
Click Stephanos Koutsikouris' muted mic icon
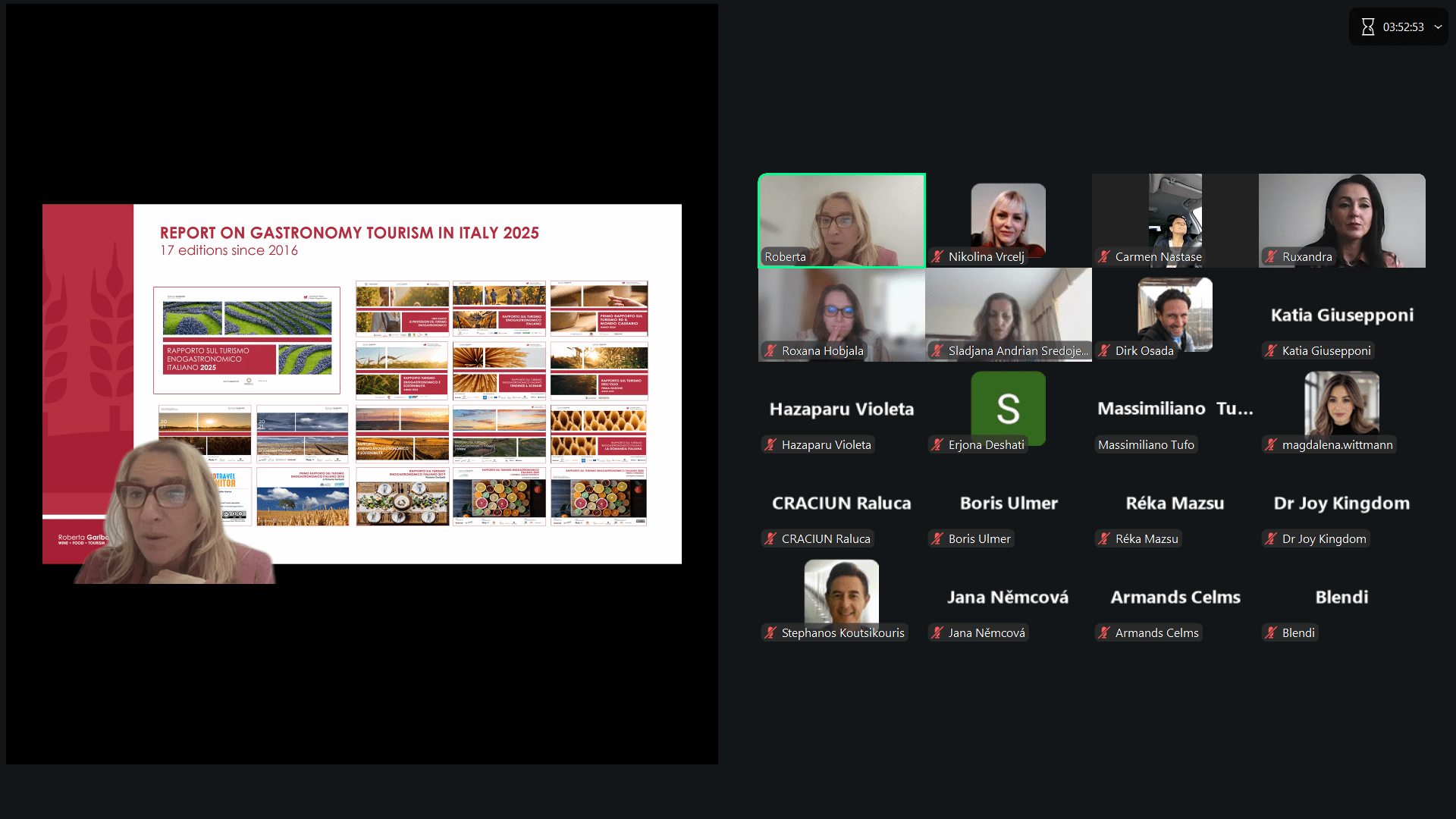click(771, 633)
